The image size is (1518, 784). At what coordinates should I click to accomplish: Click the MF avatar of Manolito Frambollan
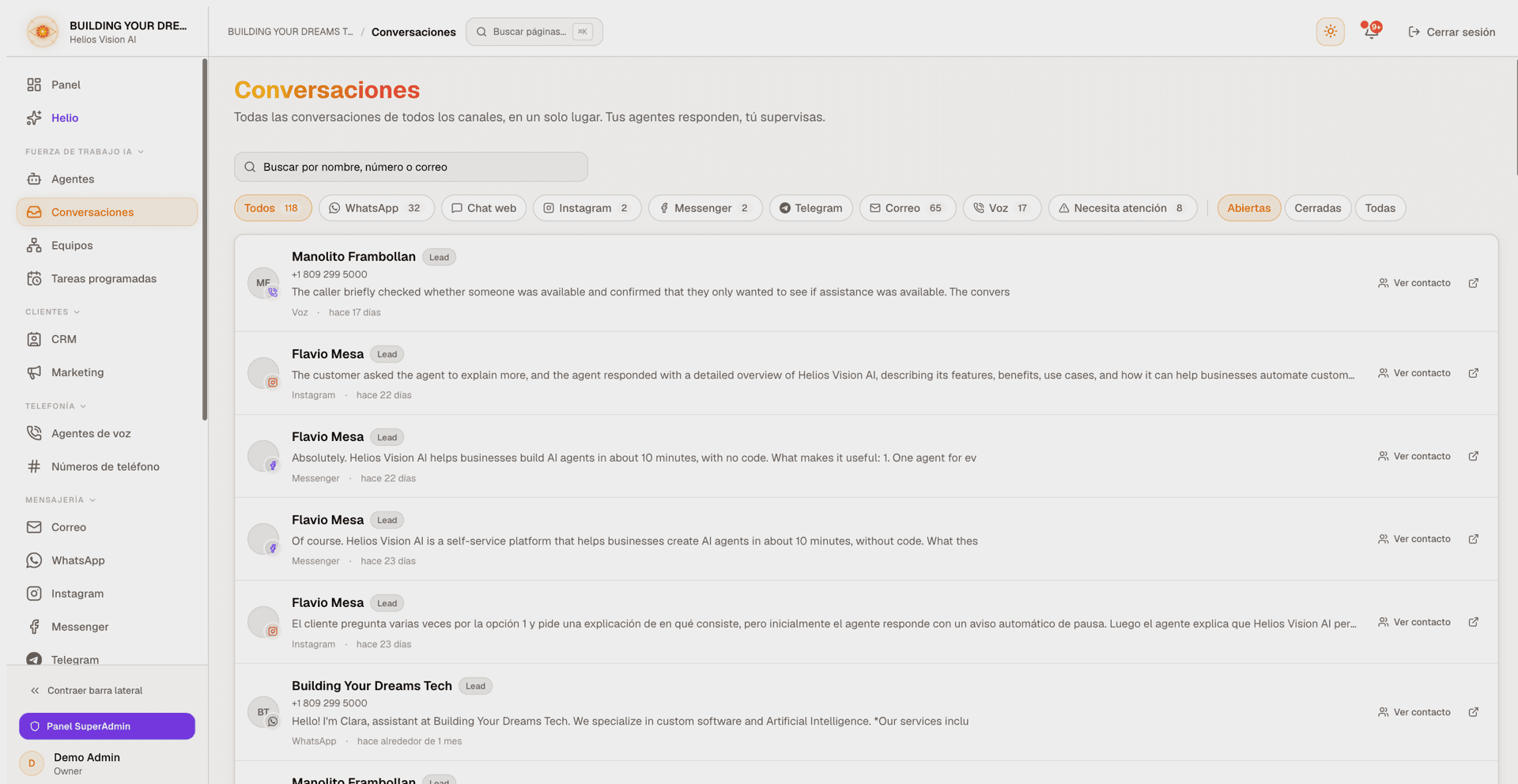[x=263, y=283]
